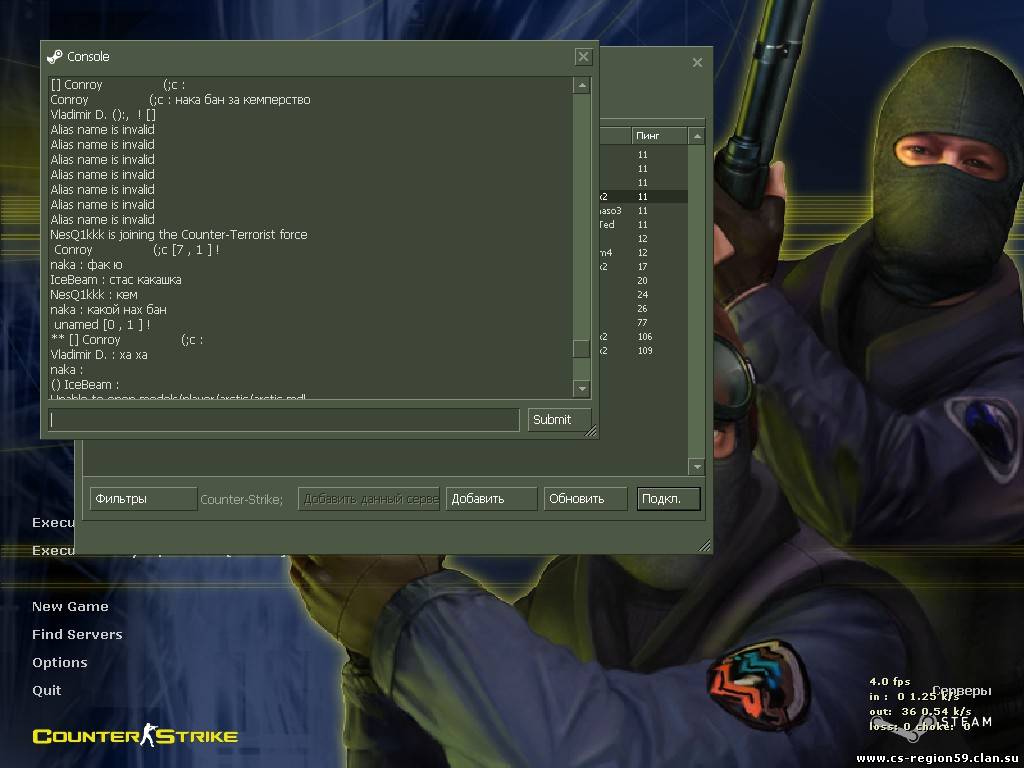This screenshot has width=1024, height=768.
Task: Click the Counter-Strike filter label text
Action: point(242,500)
